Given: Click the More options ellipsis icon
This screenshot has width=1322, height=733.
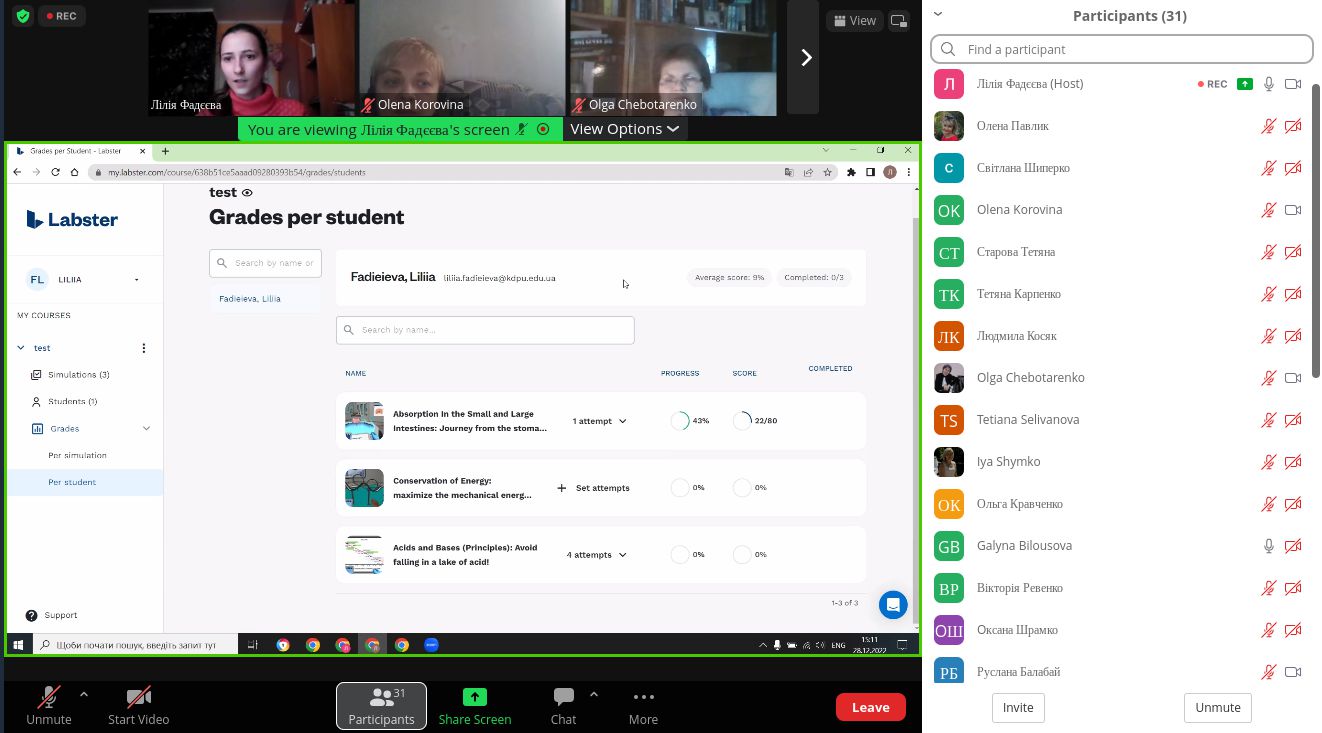Looking at the screenshot, I should 643,697.
